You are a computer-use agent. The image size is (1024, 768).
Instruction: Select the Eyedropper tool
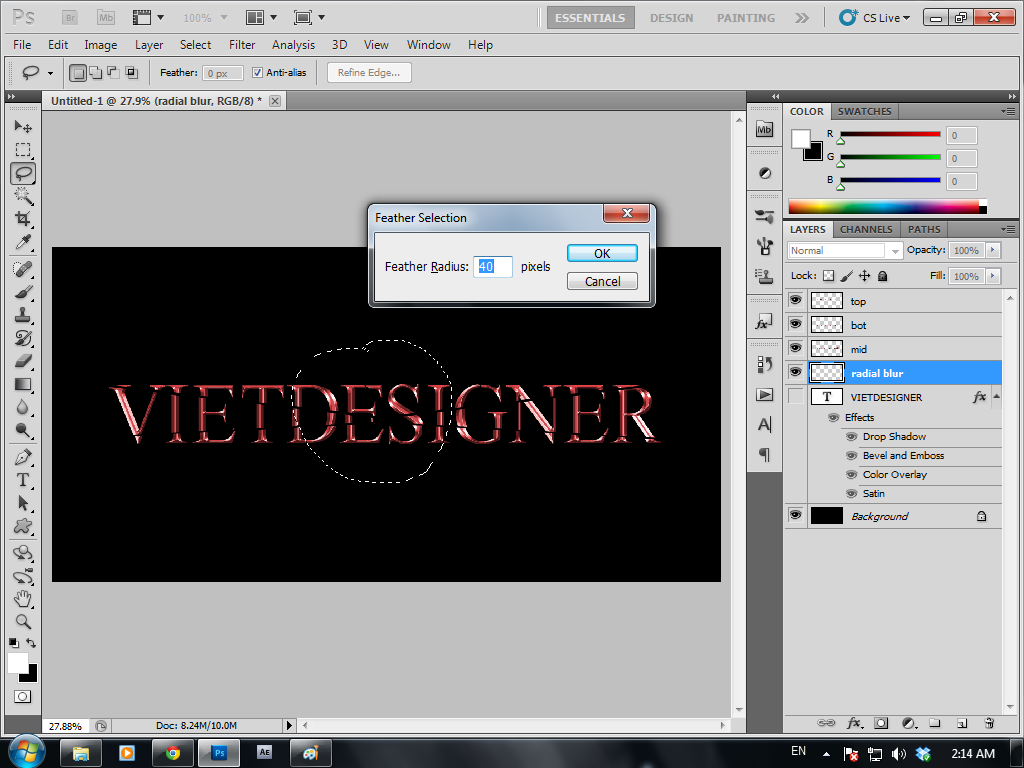tap(23, 242)
